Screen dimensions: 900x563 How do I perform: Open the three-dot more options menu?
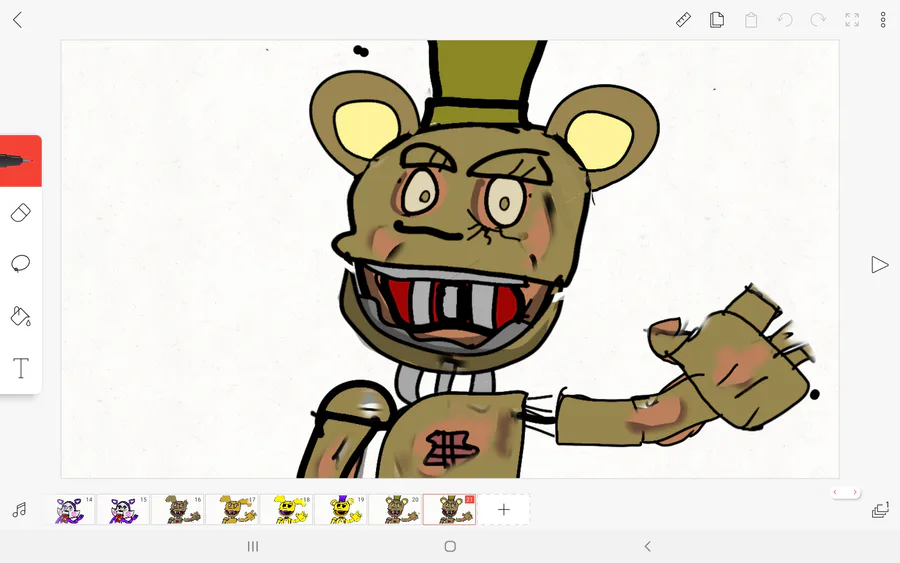tap(883, 20)
